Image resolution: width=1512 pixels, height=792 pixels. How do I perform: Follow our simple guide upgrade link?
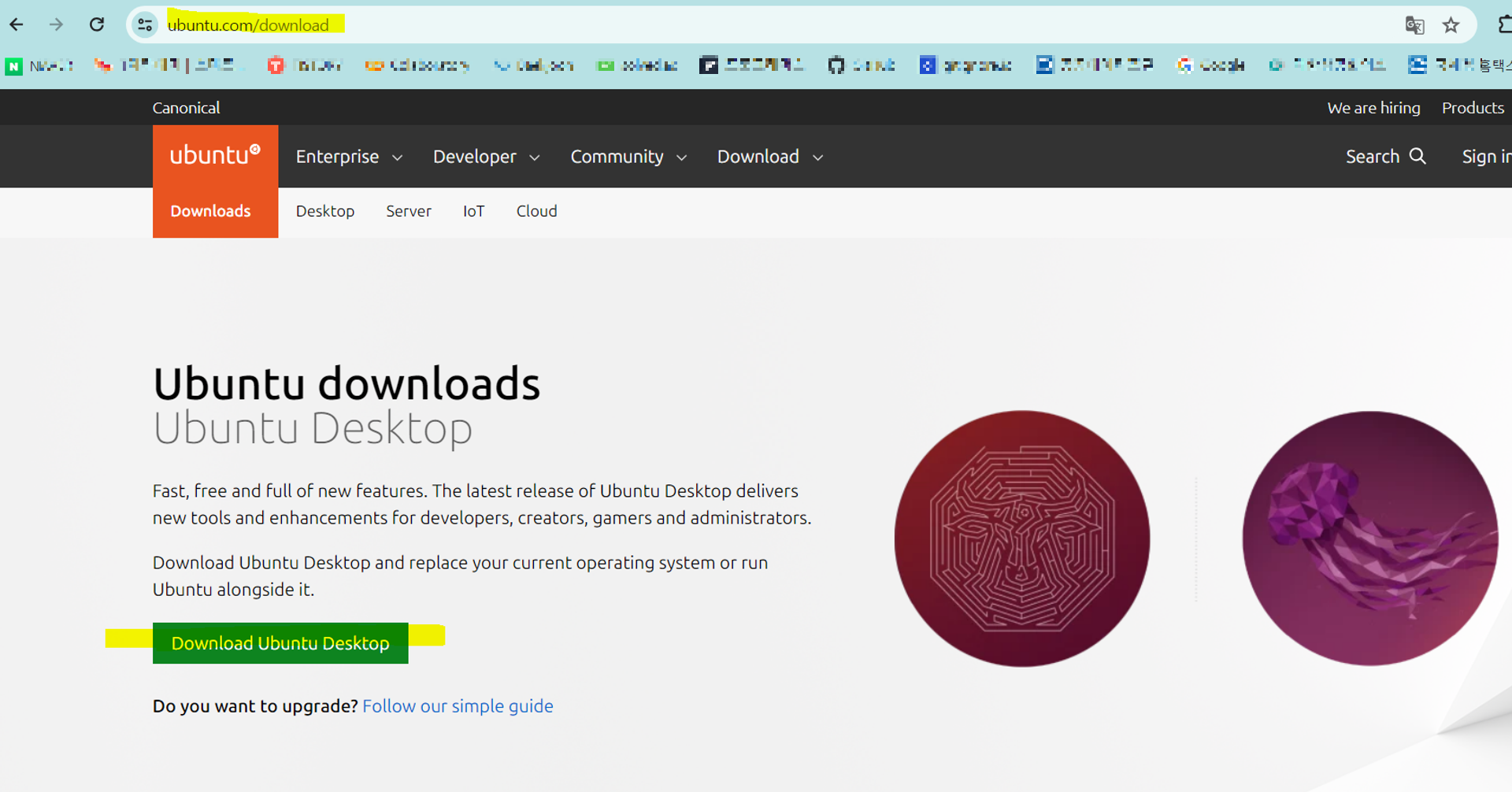[458, 706]
